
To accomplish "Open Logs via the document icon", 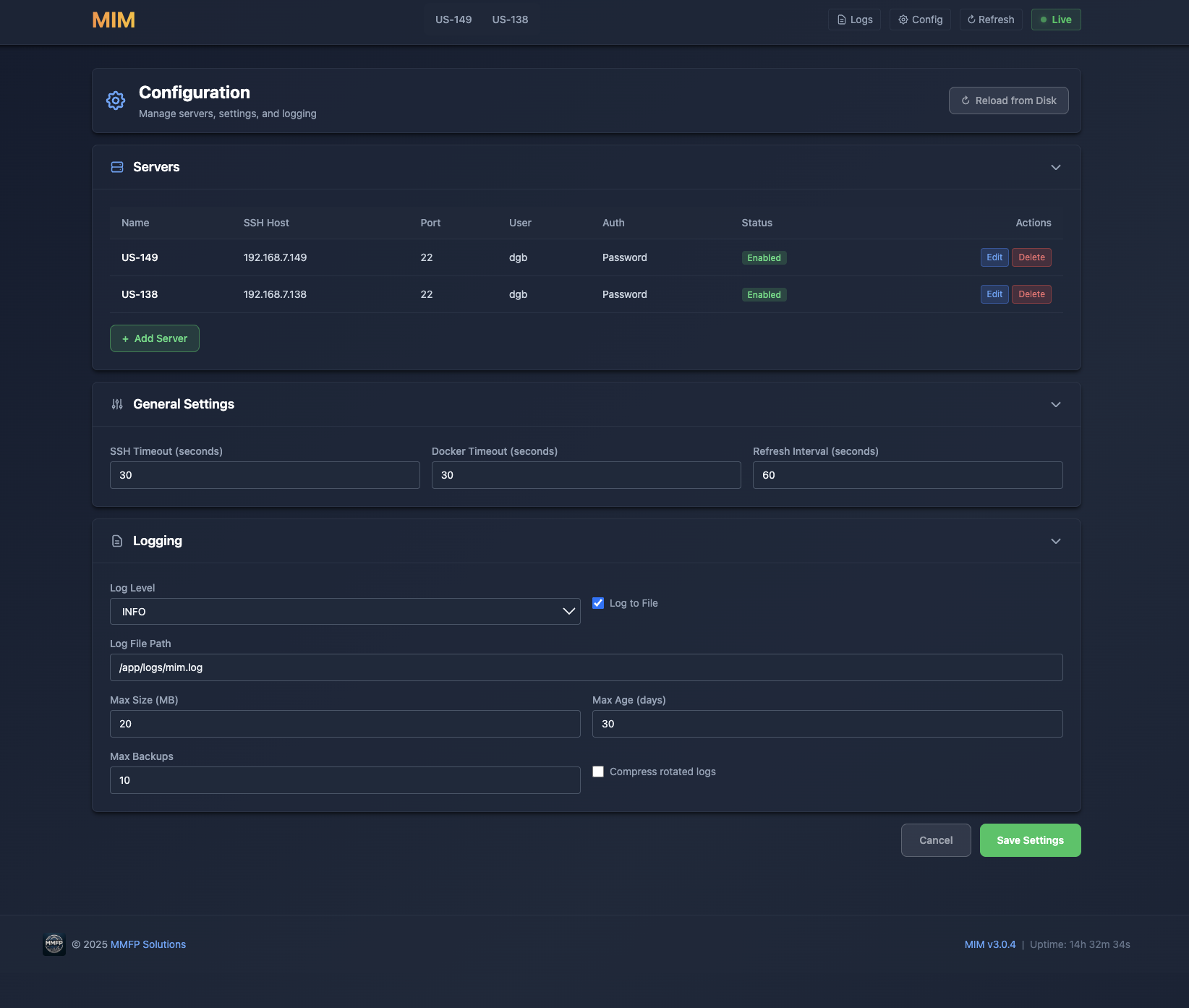I will [x=840, y=20].
